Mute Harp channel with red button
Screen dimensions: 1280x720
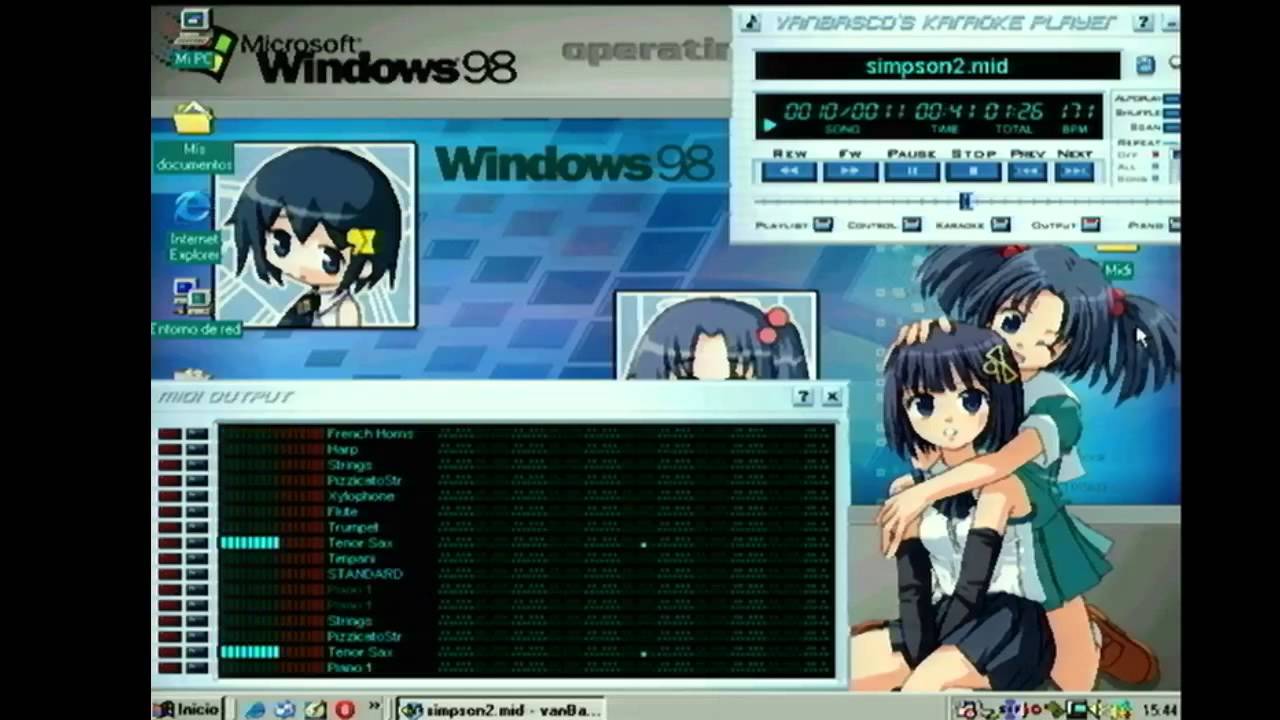(x=170, y=450)
